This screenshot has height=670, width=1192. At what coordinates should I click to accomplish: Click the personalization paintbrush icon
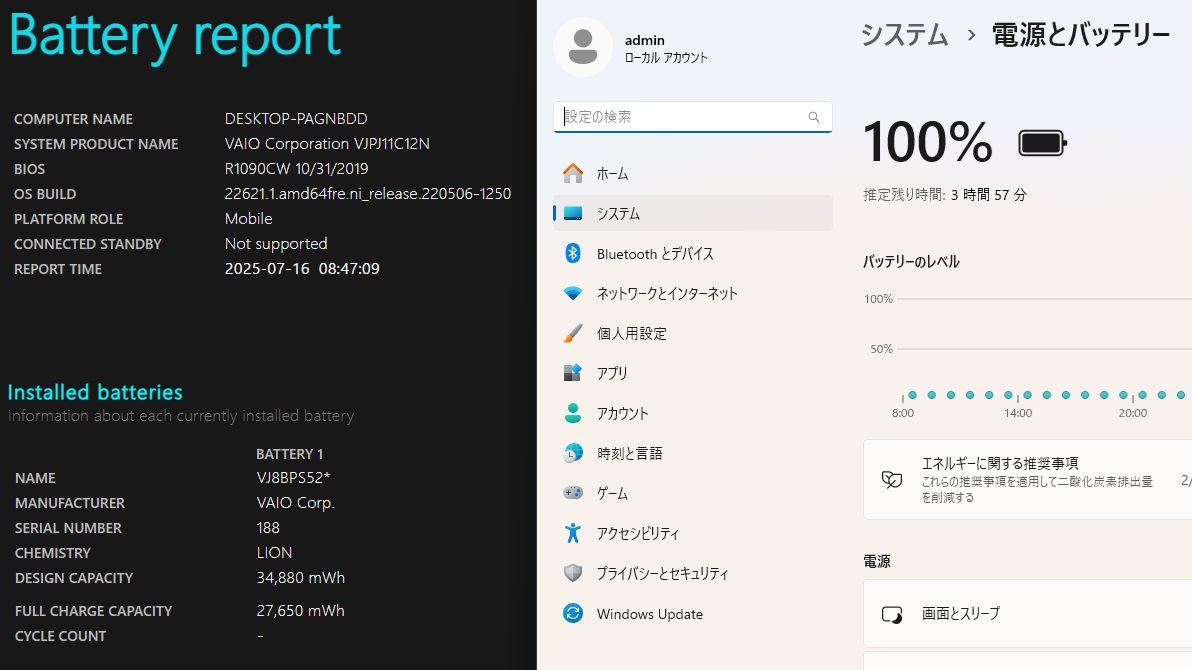572,333
